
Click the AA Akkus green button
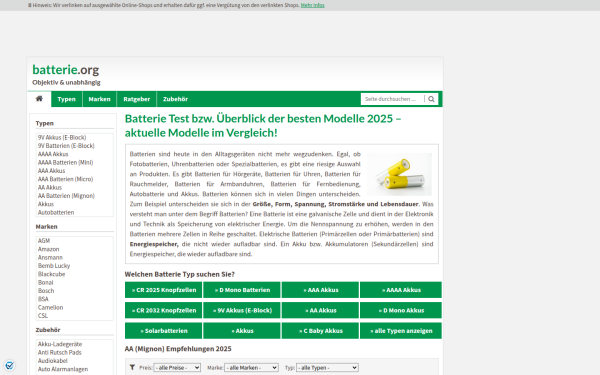(320, 310)
